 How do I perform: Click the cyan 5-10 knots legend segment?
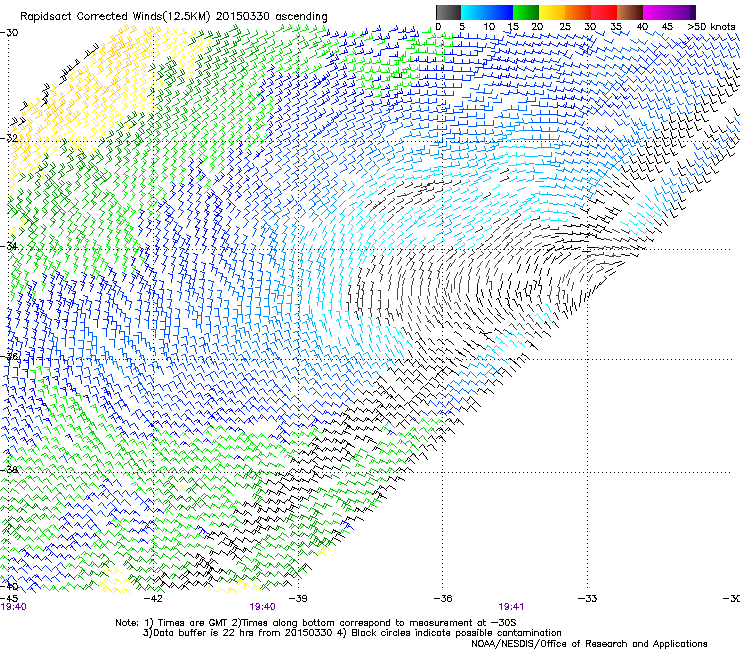point(474,13)
